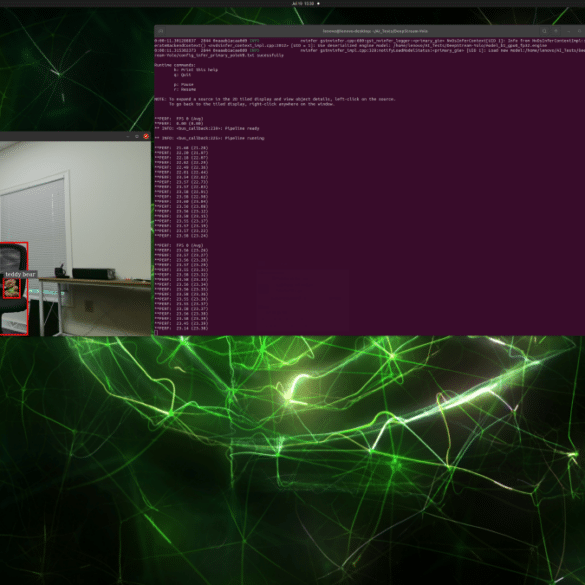
Task: Maximize the video output window
Action: (137, 137)
